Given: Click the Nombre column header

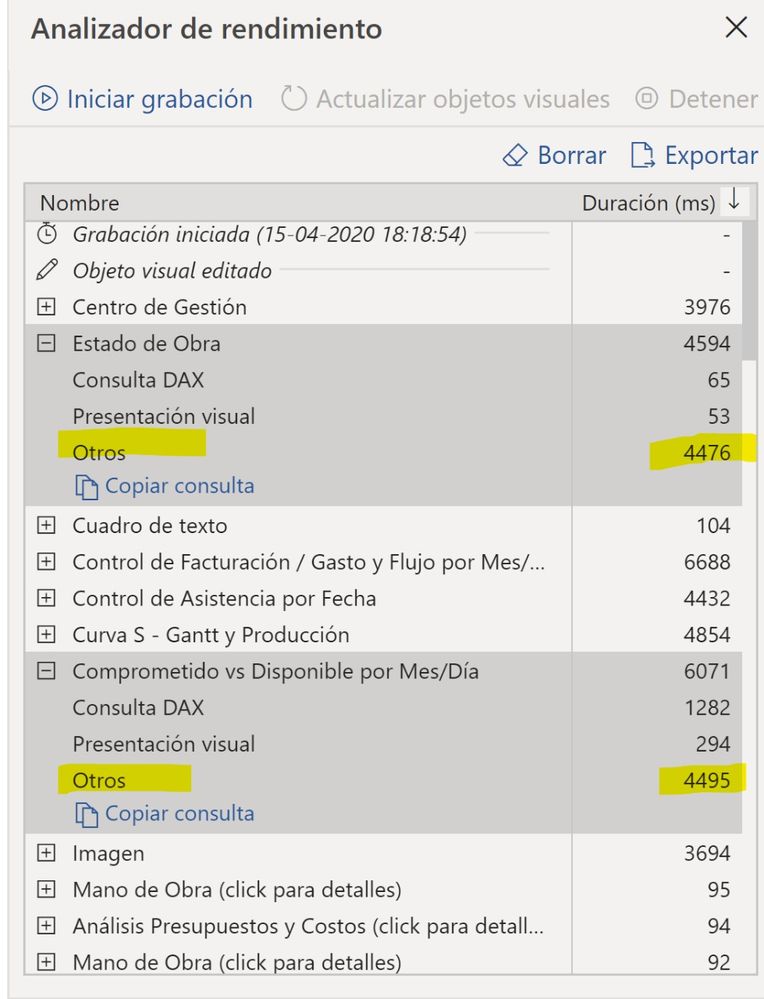Looking at the screenshot, I should (x=80, y=203).
